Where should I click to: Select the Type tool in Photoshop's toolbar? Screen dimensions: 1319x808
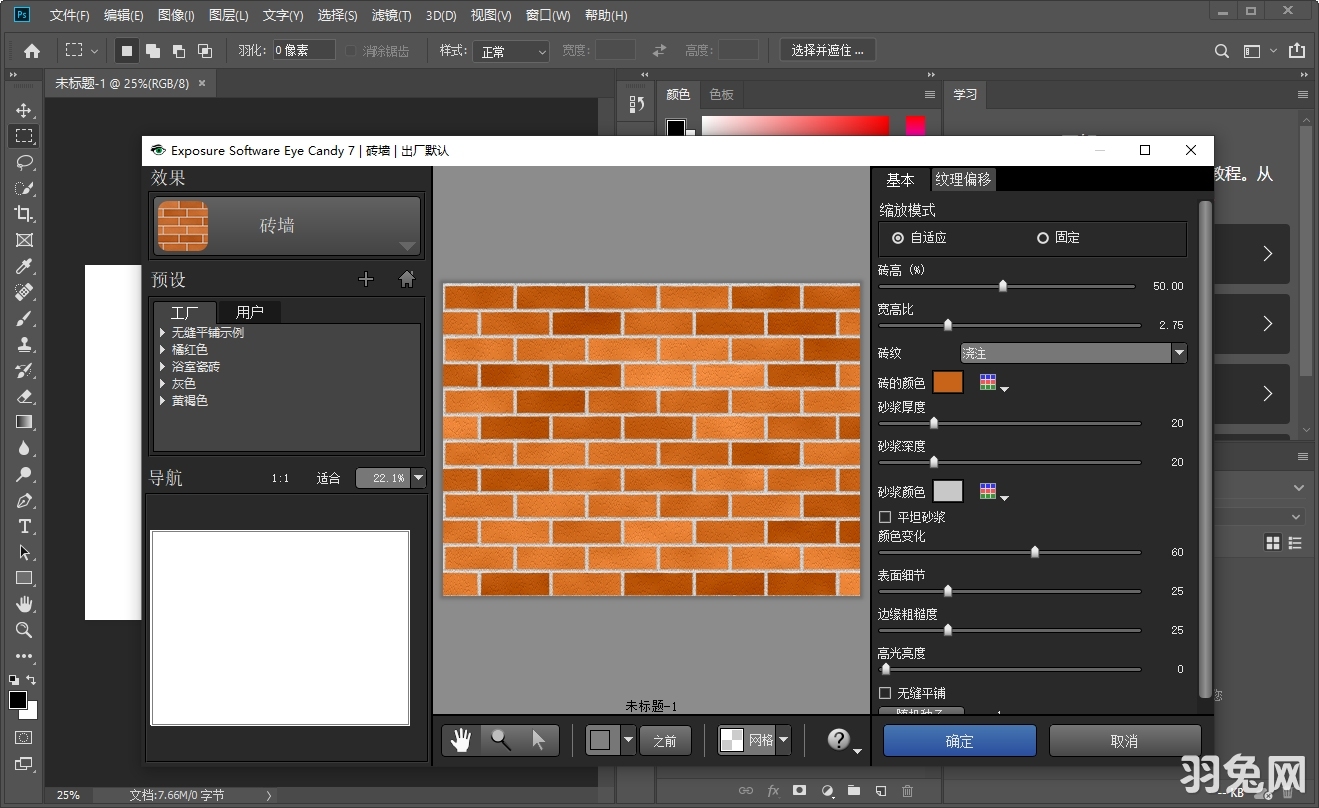(24, 527)
